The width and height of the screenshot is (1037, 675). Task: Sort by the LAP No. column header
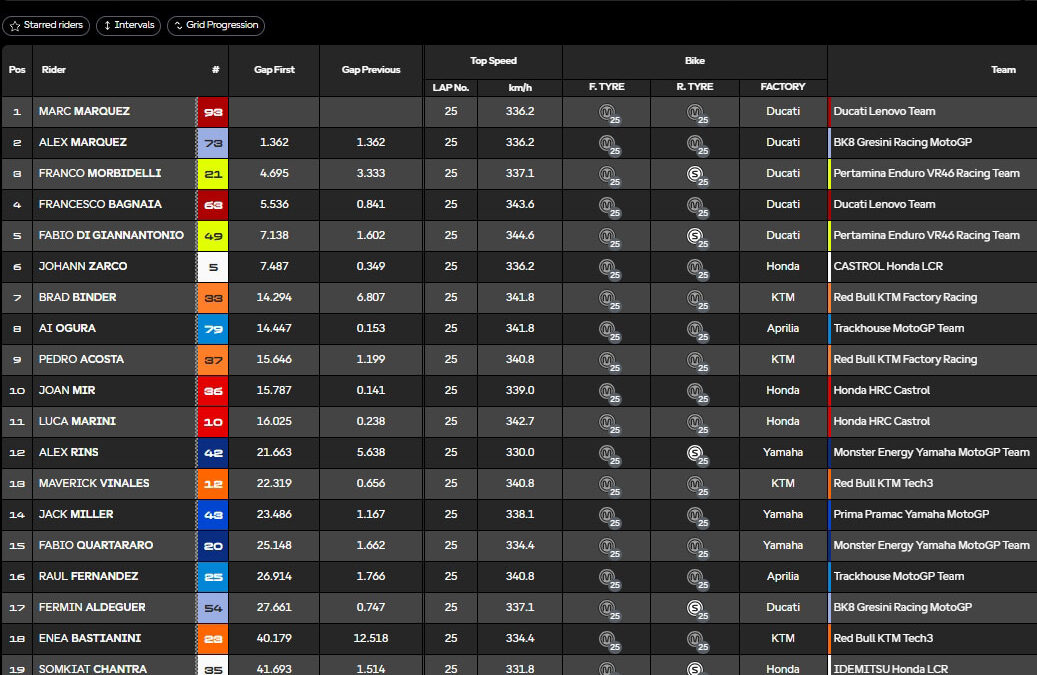point(451,87)
